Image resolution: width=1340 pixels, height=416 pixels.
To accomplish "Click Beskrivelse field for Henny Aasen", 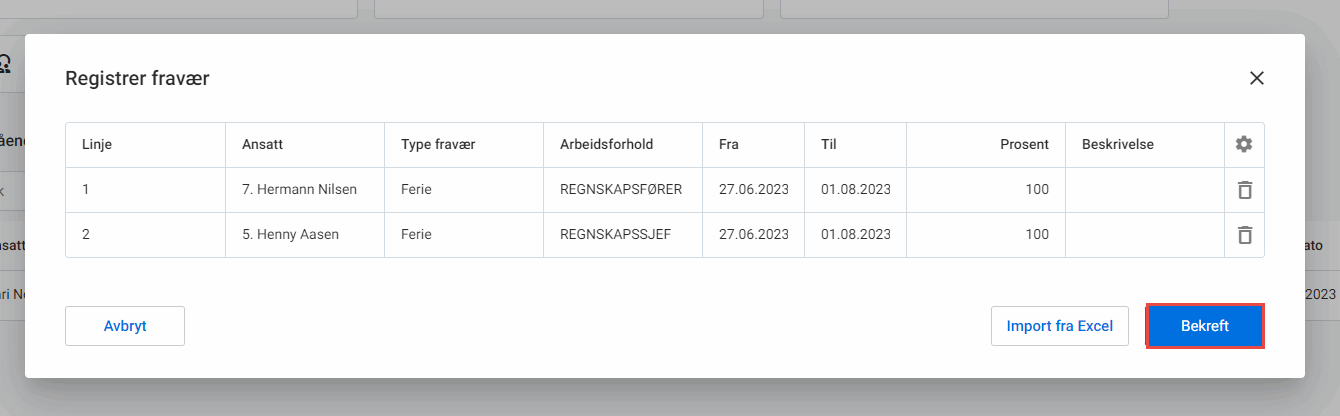I will [x=1144, y=235].
